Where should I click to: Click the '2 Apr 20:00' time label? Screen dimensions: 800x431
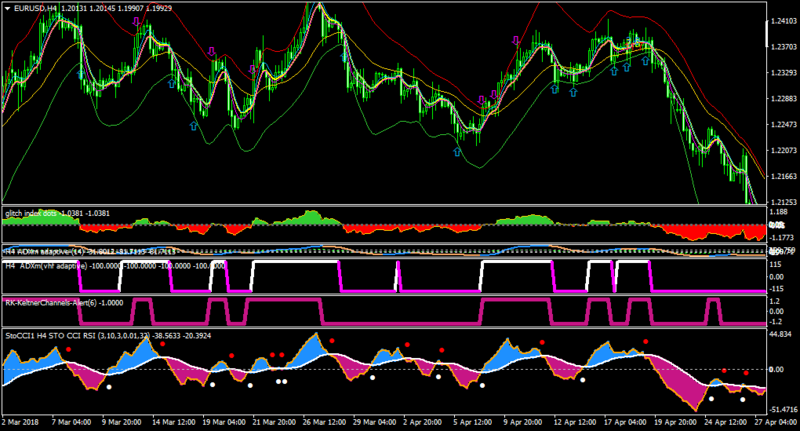(422, 422)
